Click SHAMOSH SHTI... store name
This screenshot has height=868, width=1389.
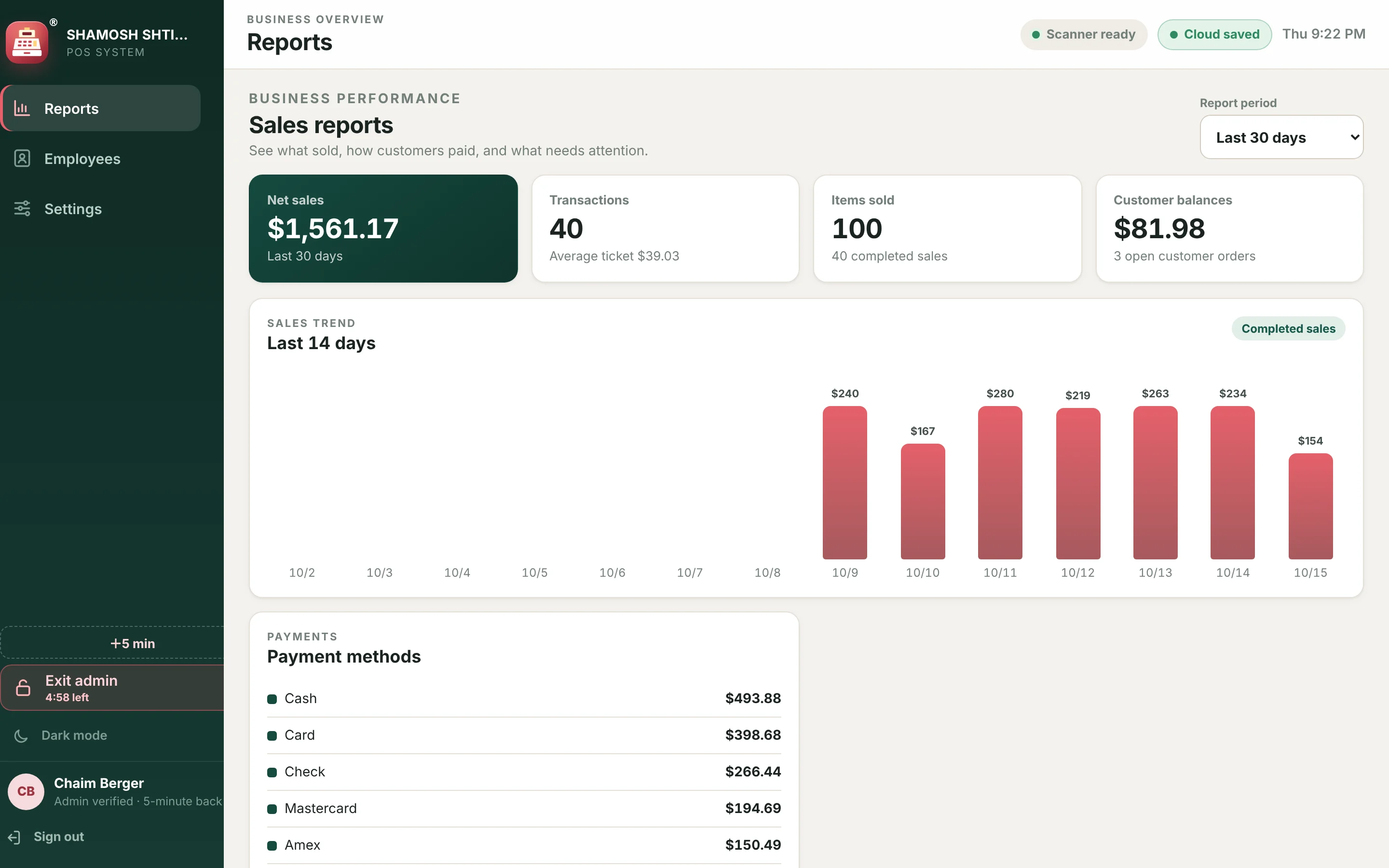coord(127,34)
